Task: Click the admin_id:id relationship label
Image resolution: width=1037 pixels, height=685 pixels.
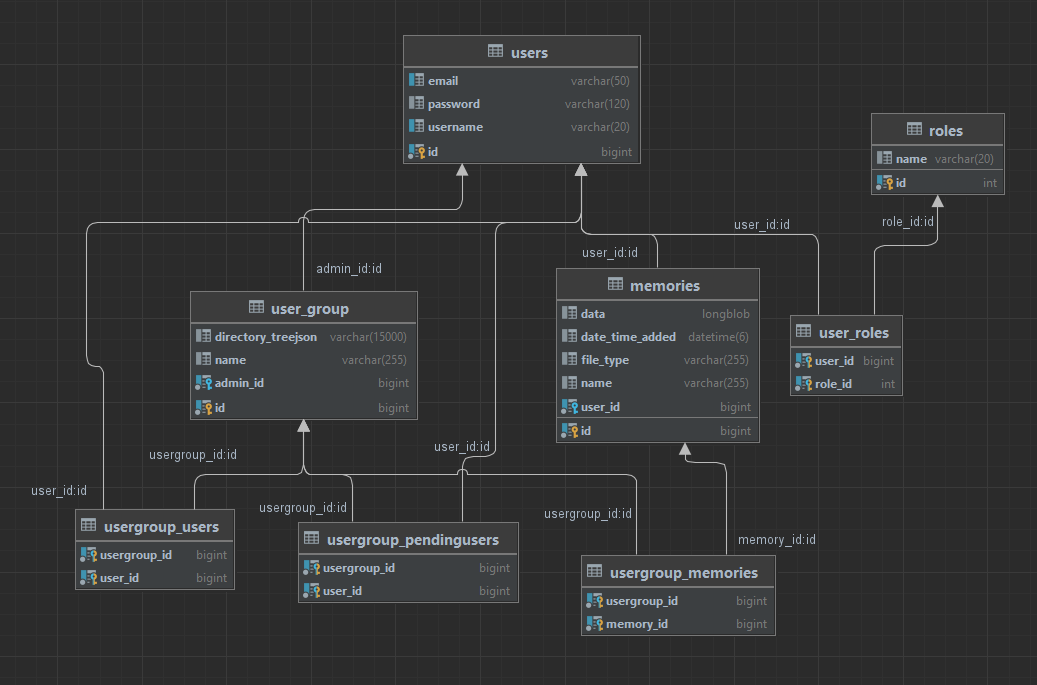Action: [349, 268]
